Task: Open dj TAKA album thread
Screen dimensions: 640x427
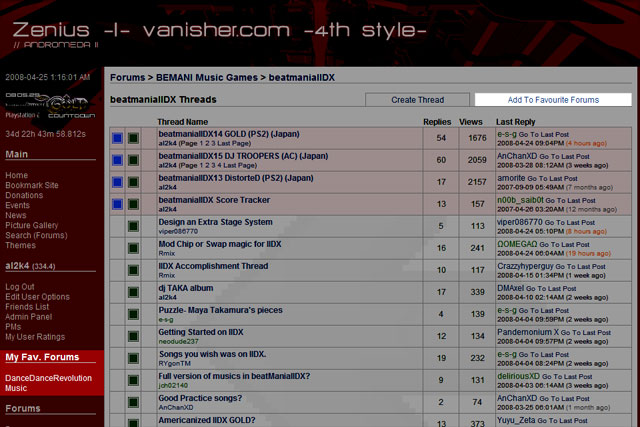Action: pyautogui.click(x=186, y=288)
